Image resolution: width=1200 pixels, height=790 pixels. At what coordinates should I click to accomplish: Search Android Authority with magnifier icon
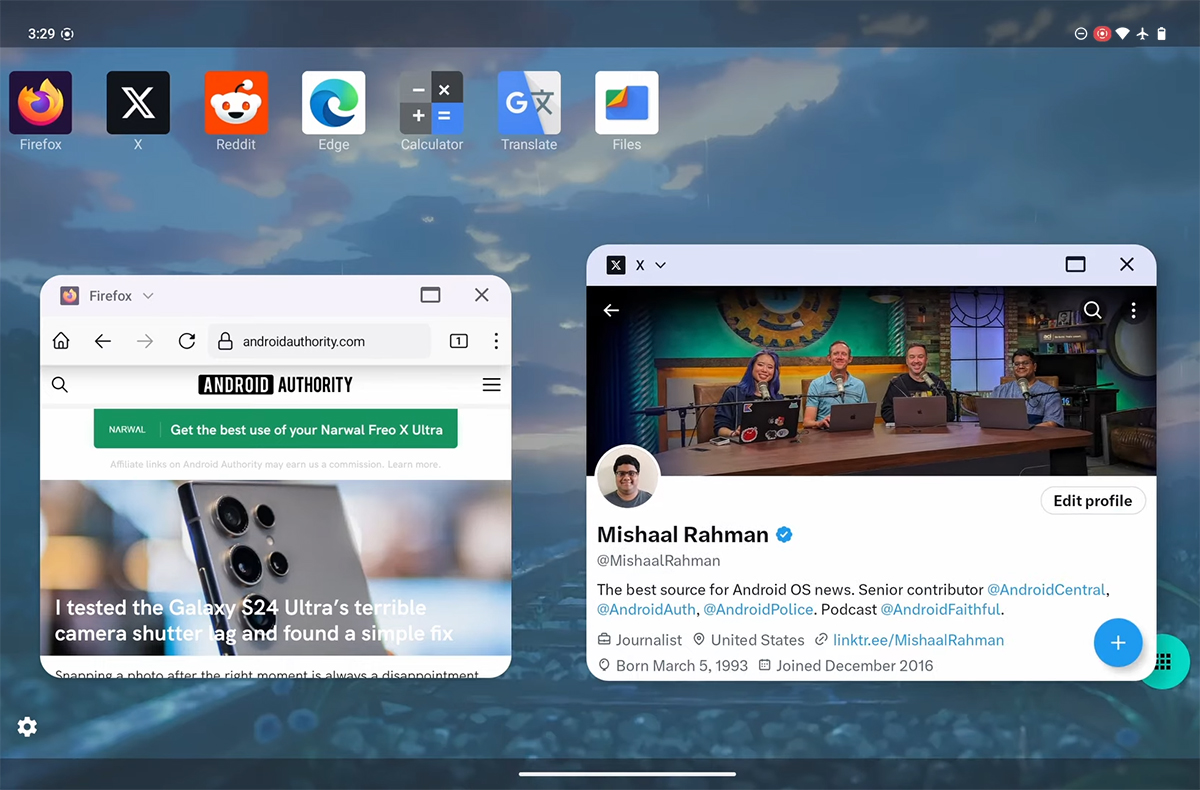60,385
